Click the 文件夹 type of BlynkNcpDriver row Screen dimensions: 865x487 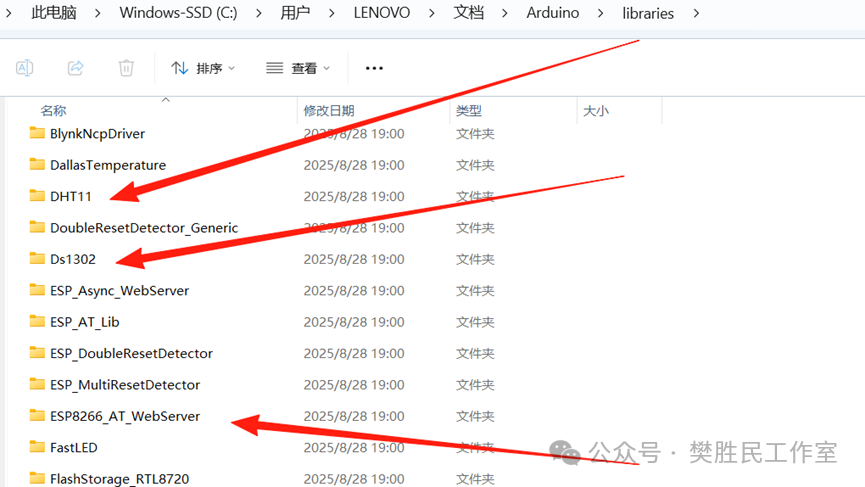click(475, 134)
